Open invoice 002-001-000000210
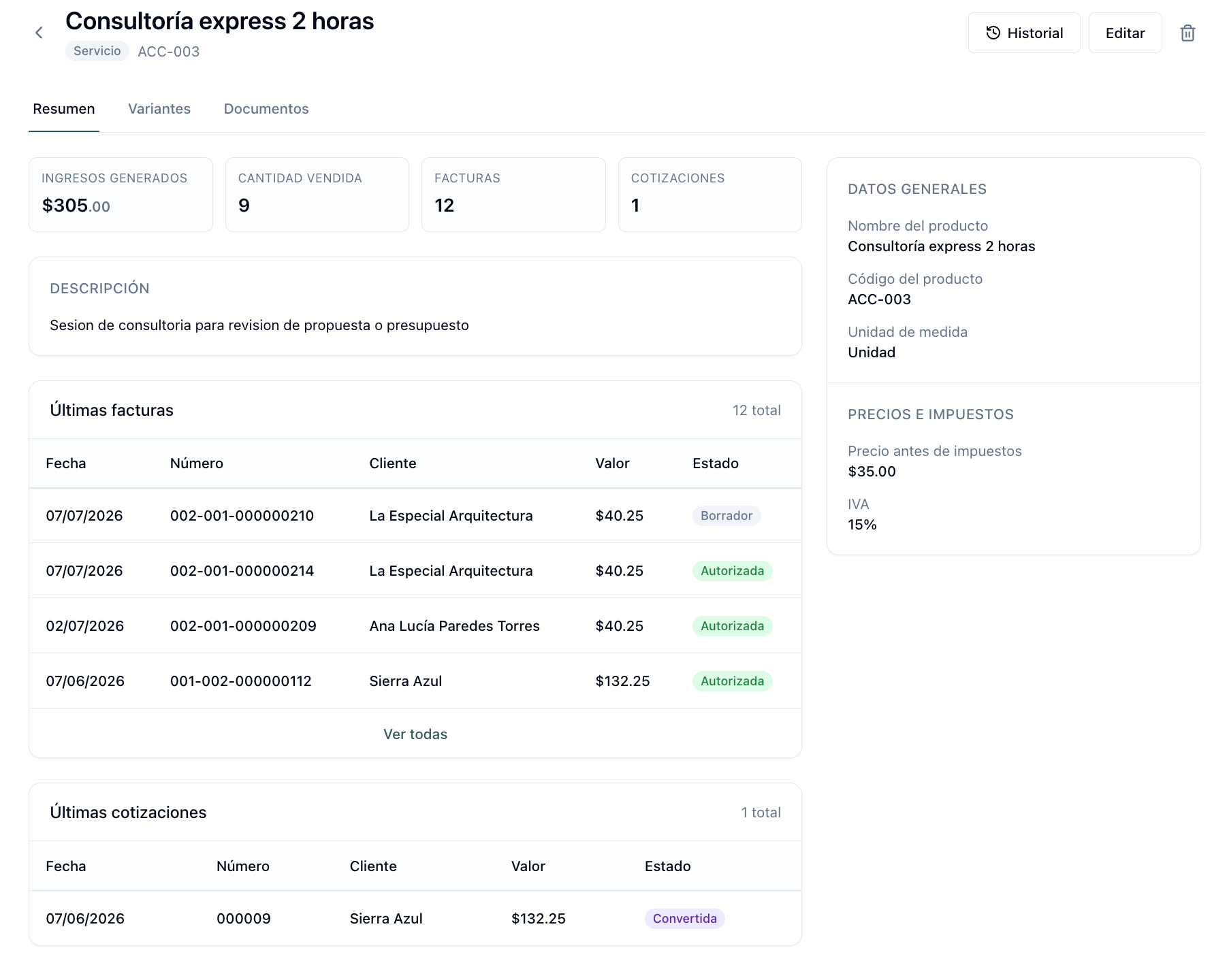Screen dimensions: 1212x980 (x=242, y=516)
